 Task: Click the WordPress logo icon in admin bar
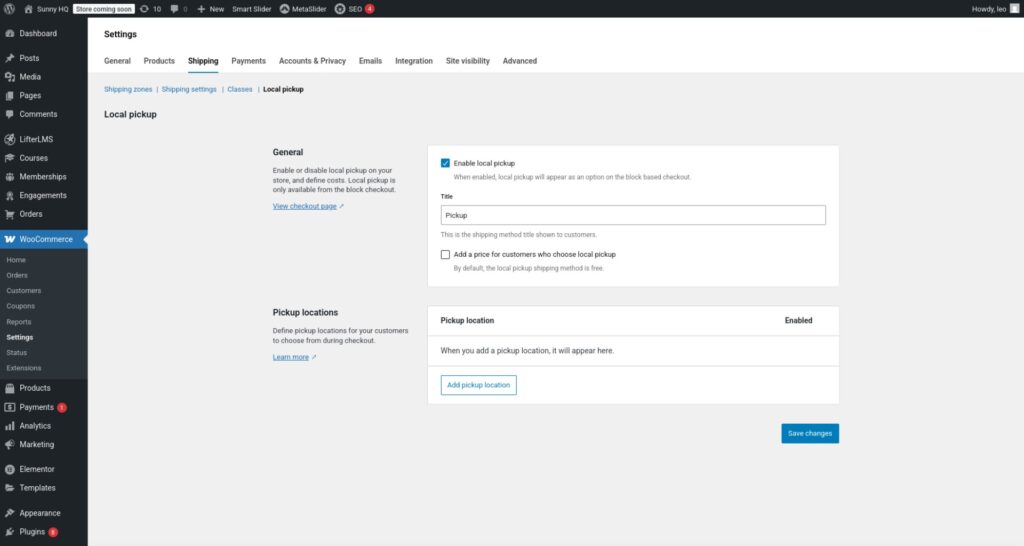click(x=9, y=9)
